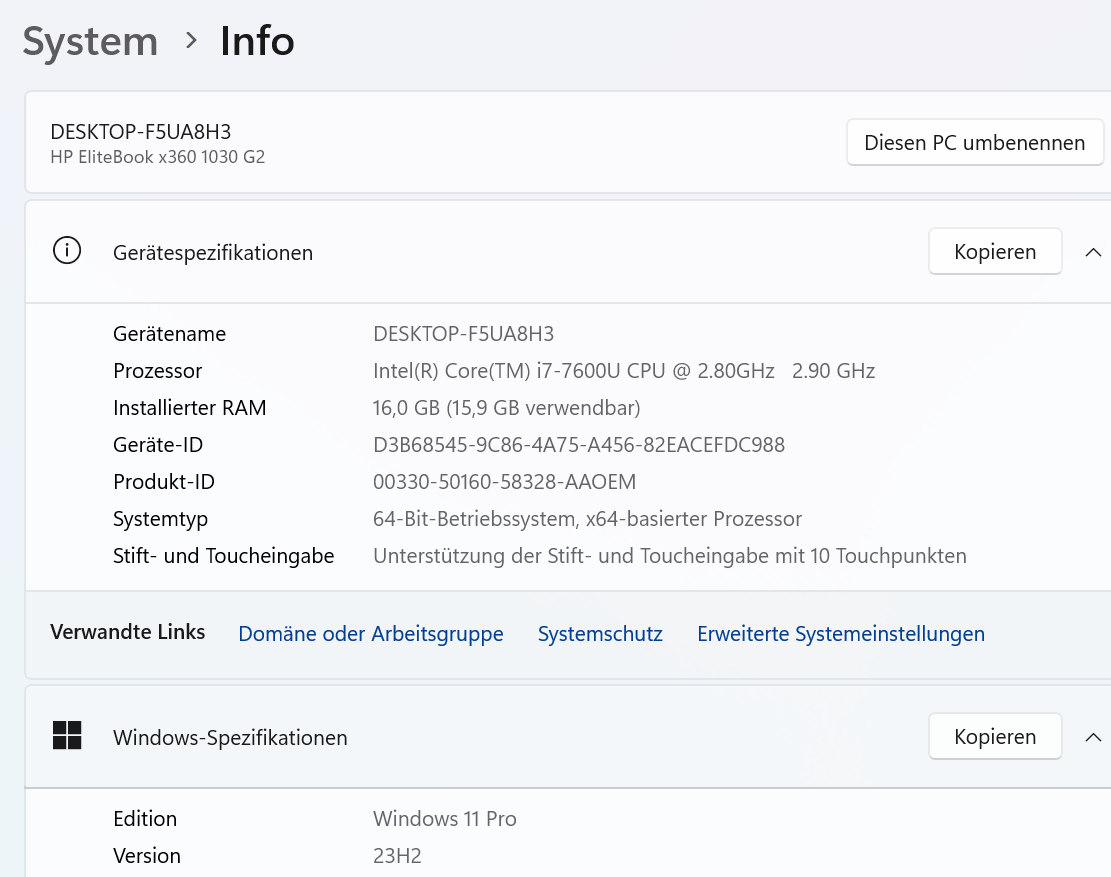The width and height of the screenshot is (1111, 877).
Task: Click the Stift- und Toucheingabe label
Action: [x=223, y=556]
